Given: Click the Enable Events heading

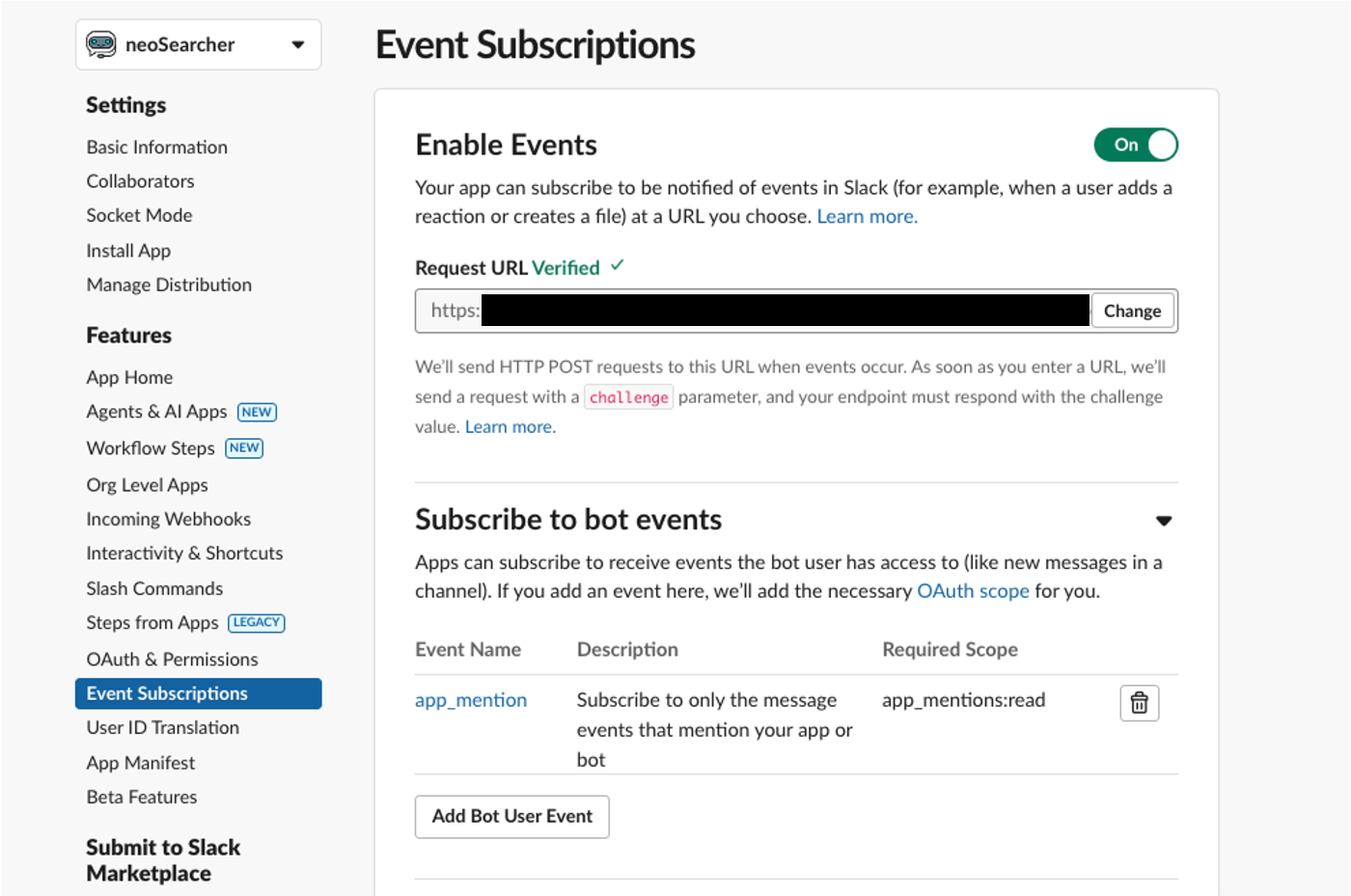Looking at the screenshot, I should coord(506,145).
